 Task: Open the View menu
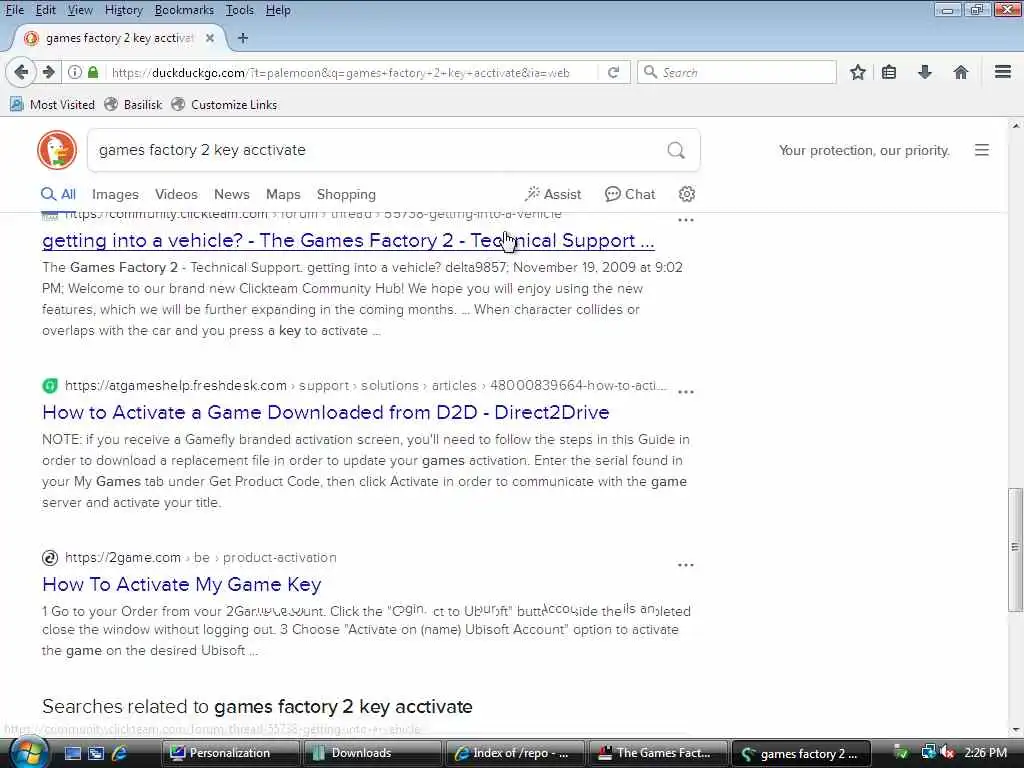[80, 10]
